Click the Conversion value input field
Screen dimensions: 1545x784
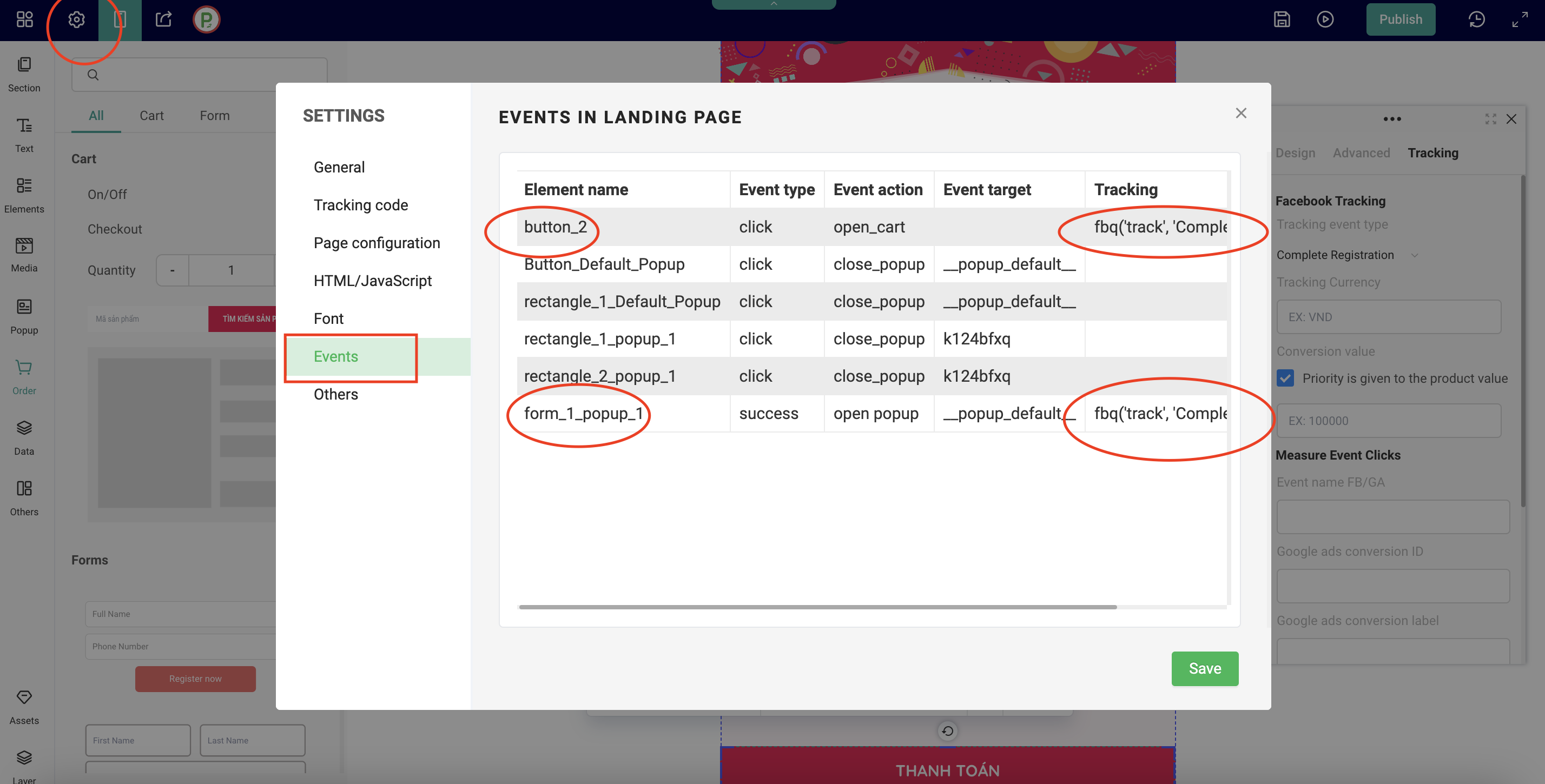[1389, 420]
